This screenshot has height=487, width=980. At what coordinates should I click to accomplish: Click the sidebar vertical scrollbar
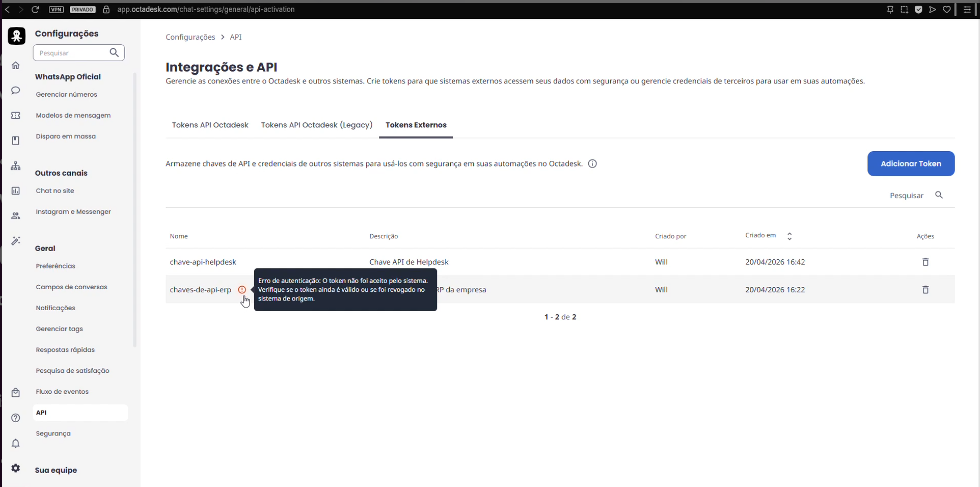136,209
